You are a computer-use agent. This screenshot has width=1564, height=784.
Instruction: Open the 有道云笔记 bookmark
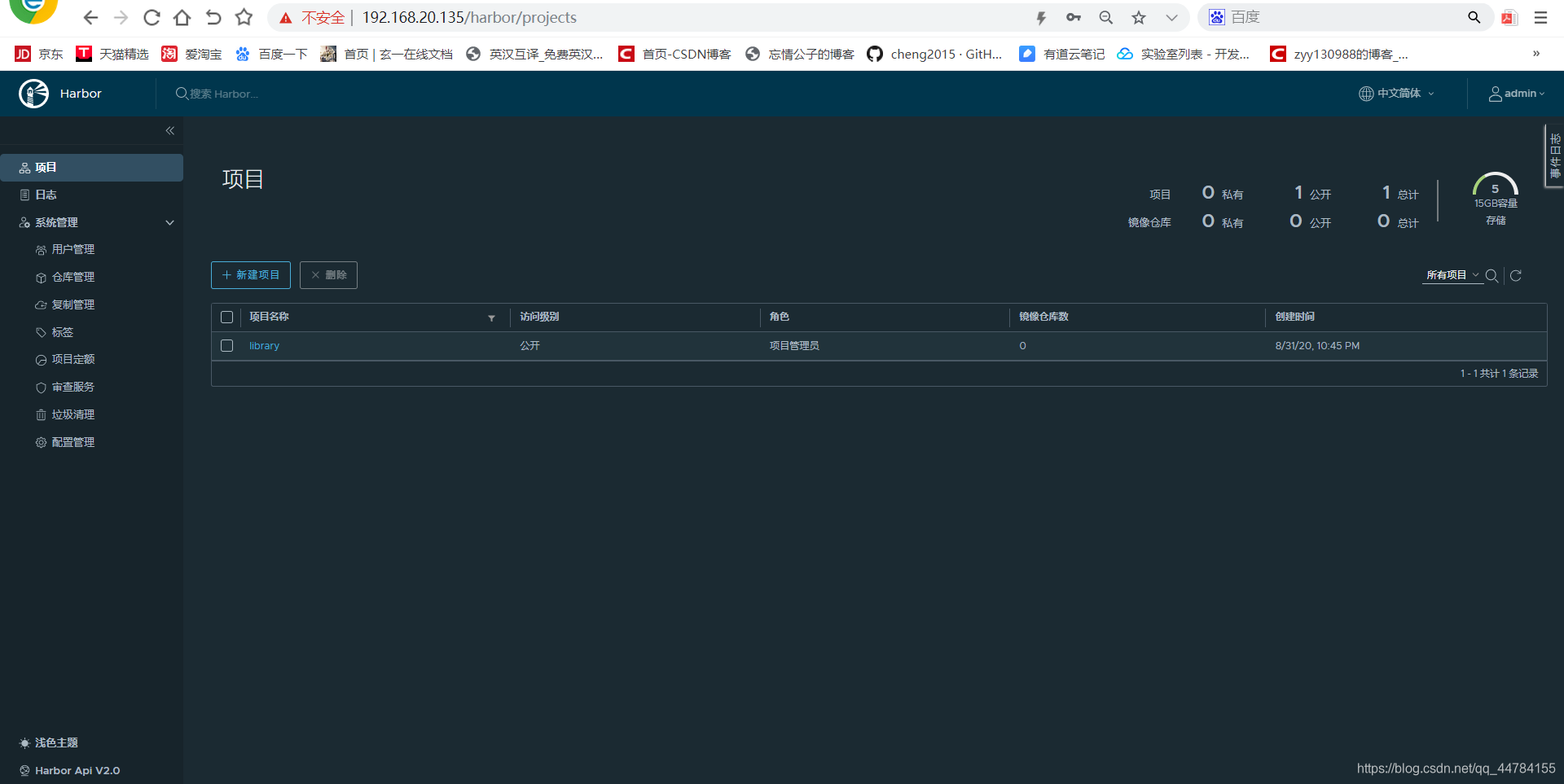pyautogui.click(x=1062, y=54)
